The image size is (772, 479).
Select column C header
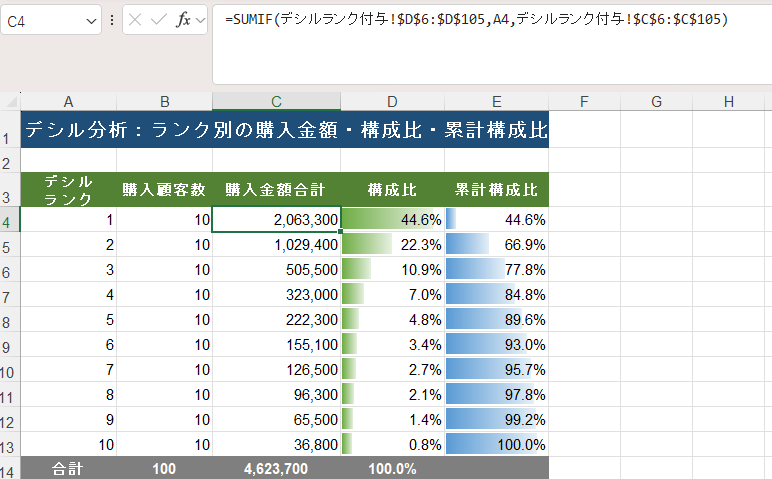(x=276, y=102)
